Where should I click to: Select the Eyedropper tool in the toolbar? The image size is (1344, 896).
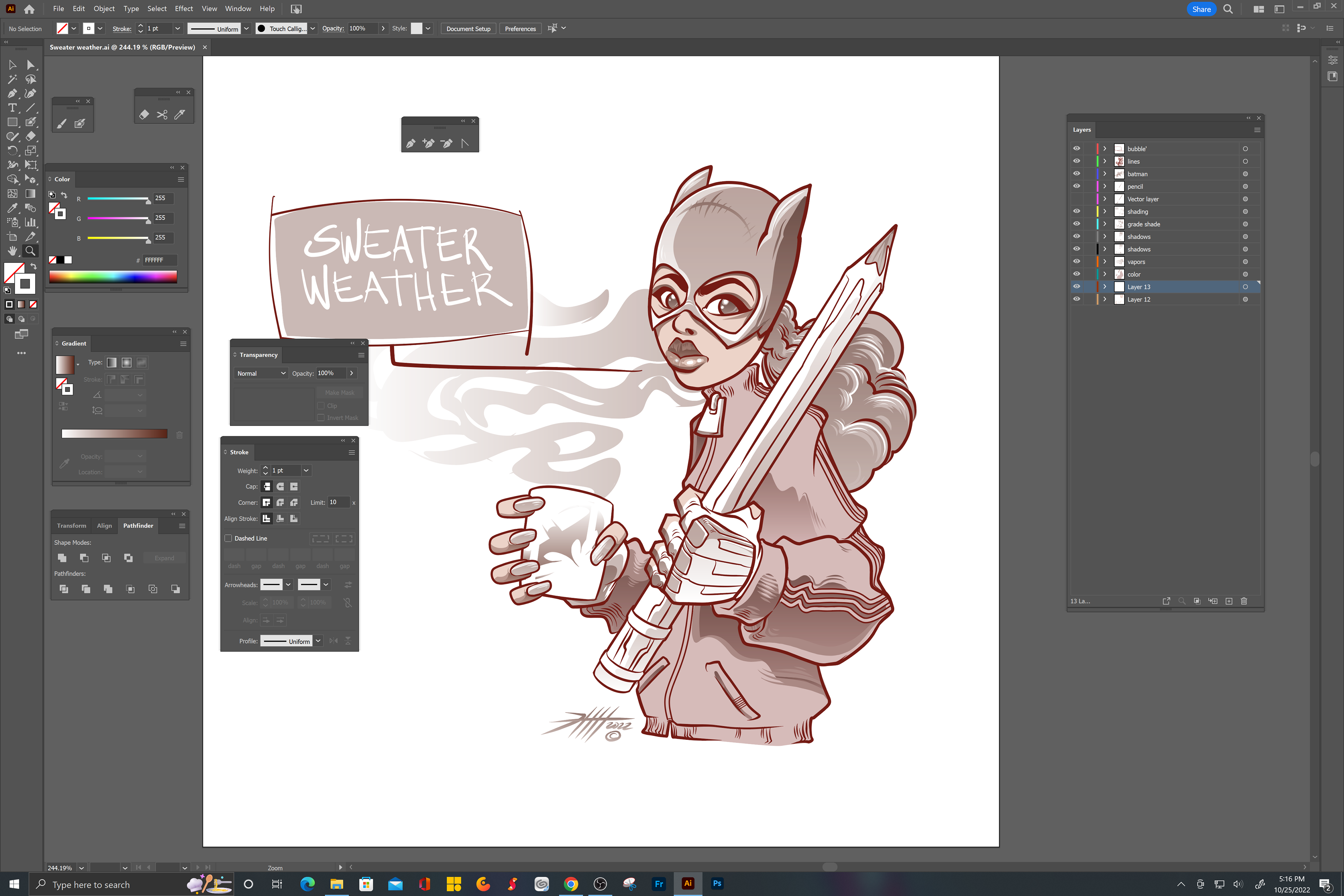pos(12,208)
